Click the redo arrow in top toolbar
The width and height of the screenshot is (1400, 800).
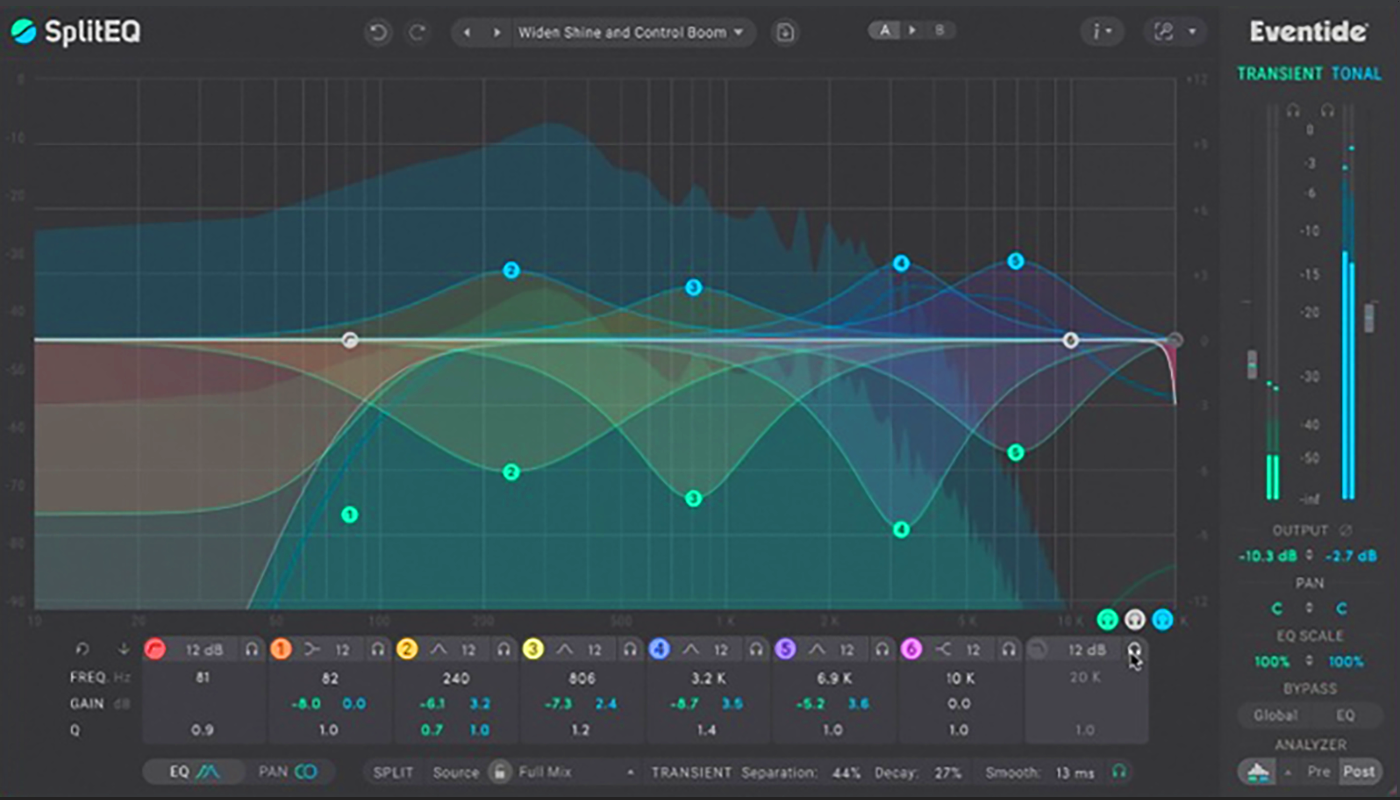click(x=416, y=32)
